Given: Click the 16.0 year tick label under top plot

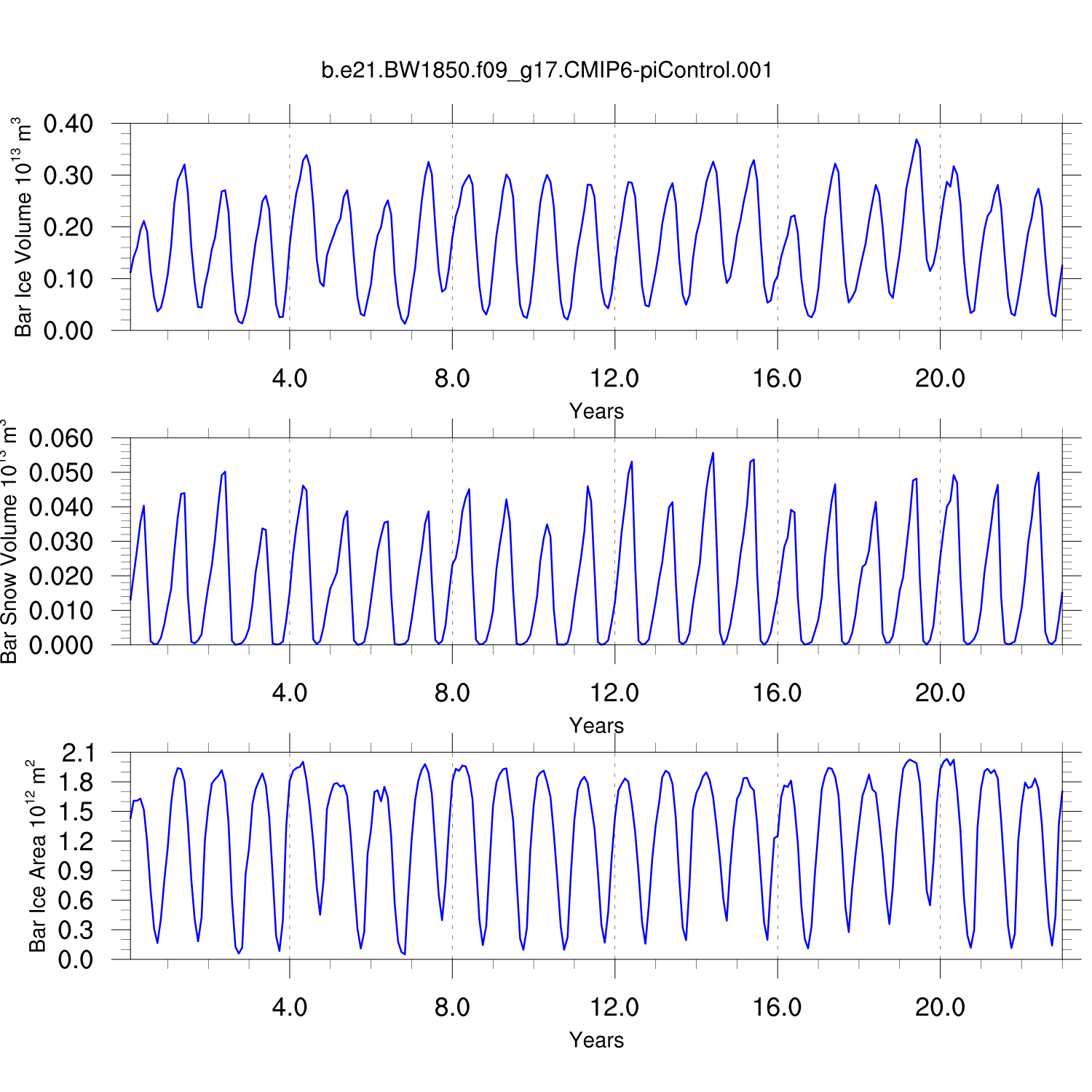Looking at the screenshot, I should (x=777, y=379).
